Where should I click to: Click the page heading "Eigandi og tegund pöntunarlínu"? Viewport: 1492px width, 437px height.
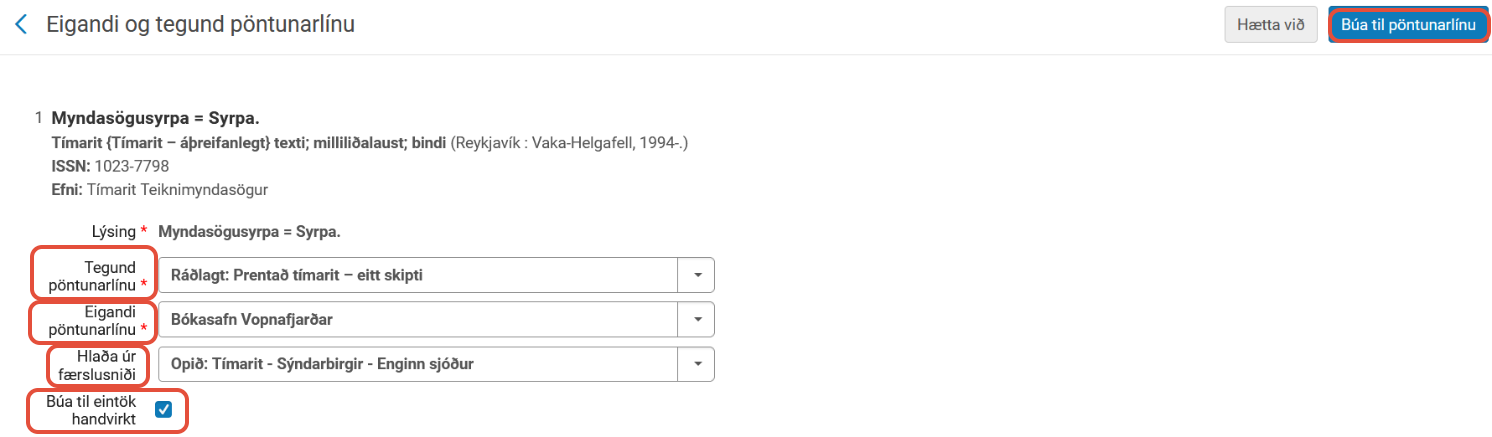(200, 25)
